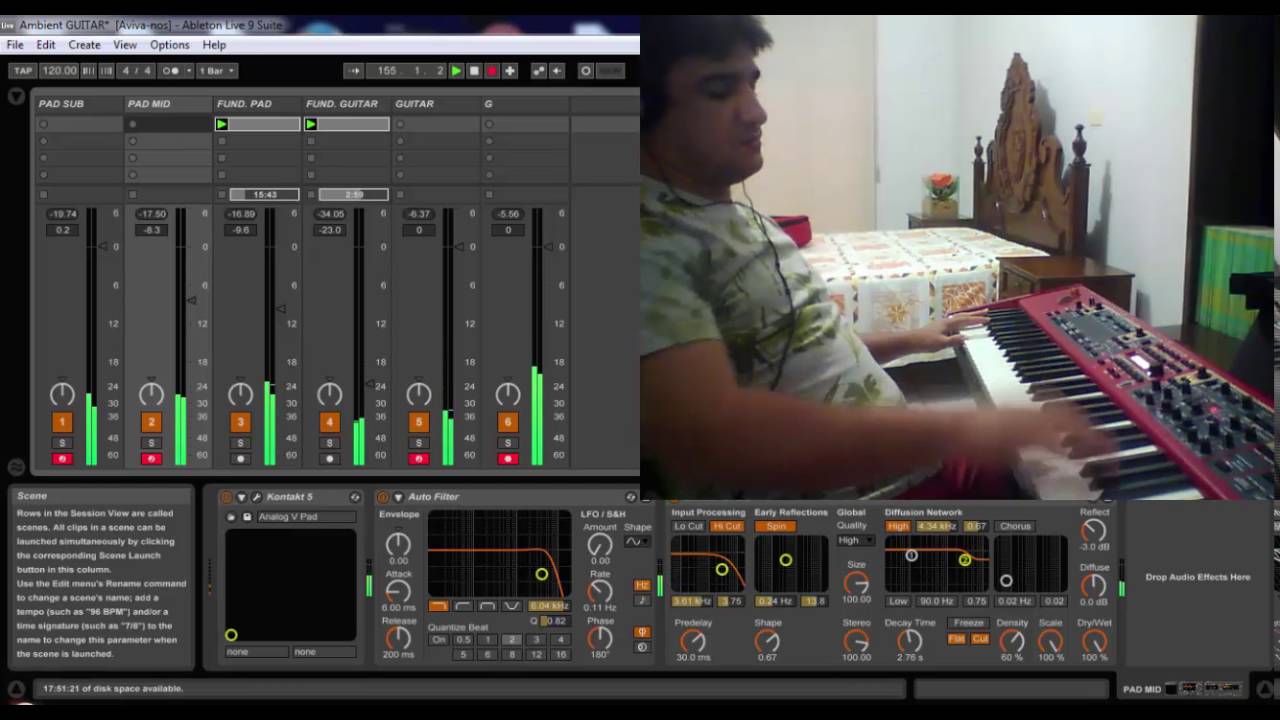Click the session record circle button
Screen dimensions: 1280x720
point(586,71)
